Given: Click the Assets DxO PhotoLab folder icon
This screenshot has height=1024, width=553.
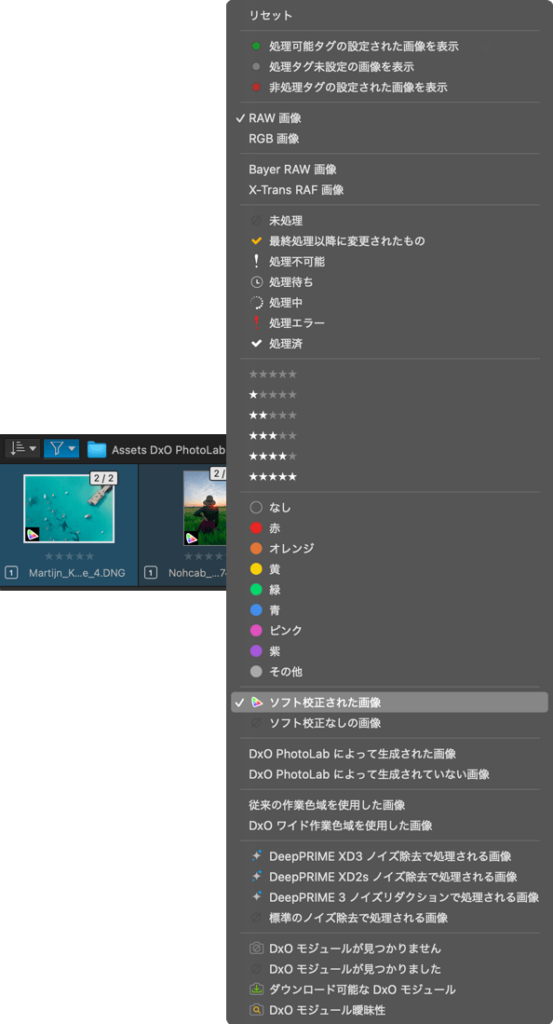Looking at the screenshot, I should tap(97, 449).
